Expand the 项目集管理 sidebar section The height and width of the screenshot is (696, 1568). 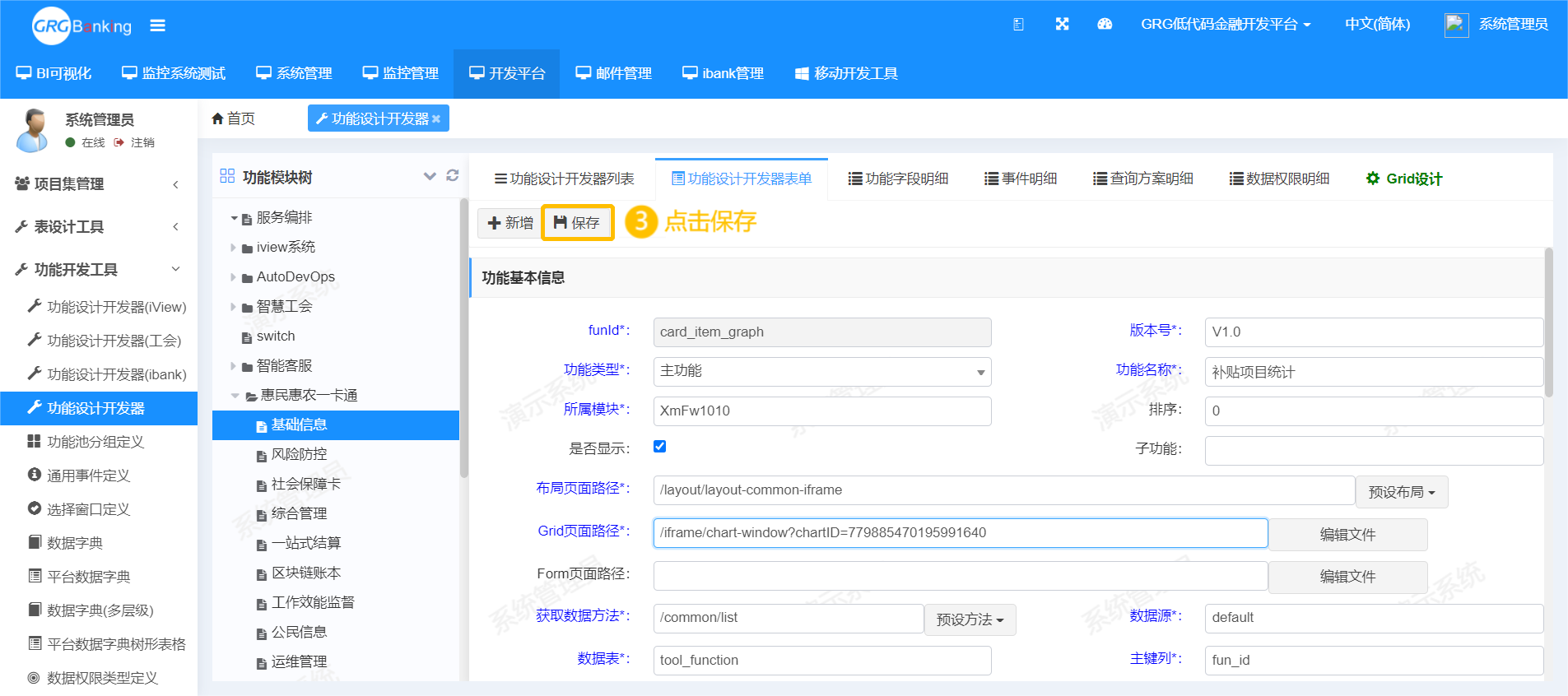point(99,184)
